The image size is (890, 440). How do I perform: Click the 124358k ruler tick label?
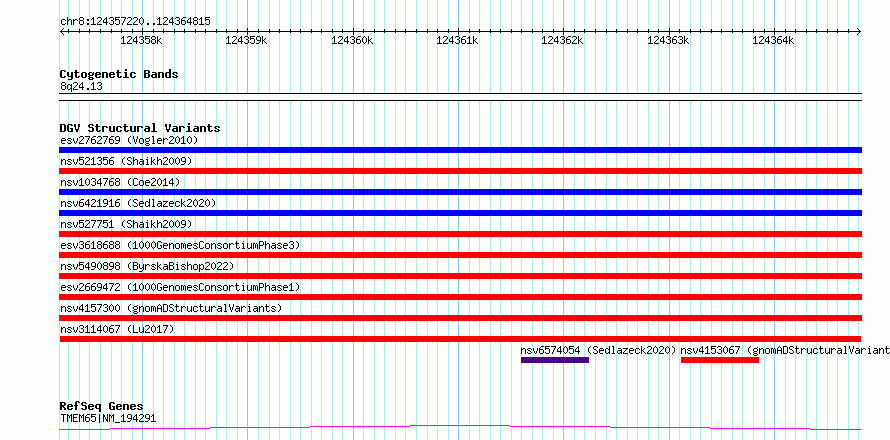141,40
